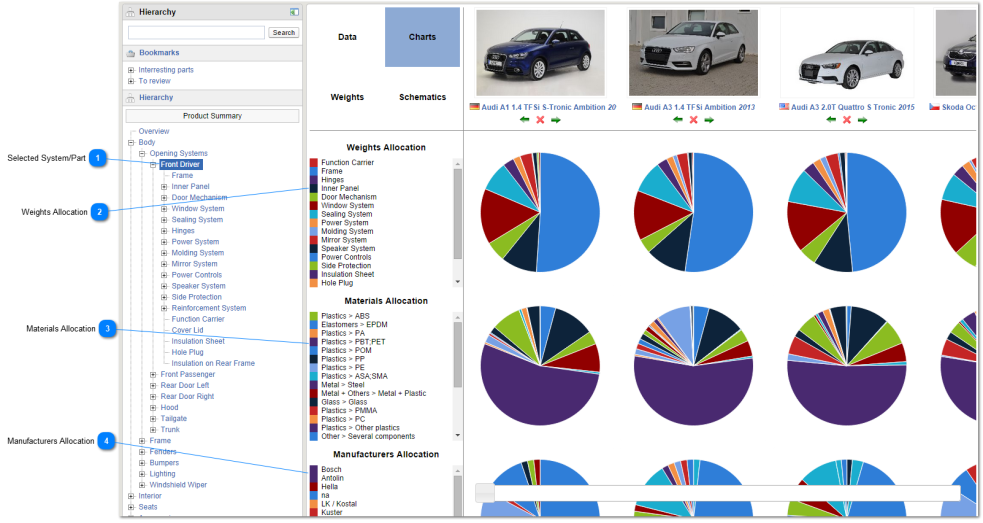Click Czech flag beside Skoda
This screenshot has height=523, width=983.
pos(934,107)
